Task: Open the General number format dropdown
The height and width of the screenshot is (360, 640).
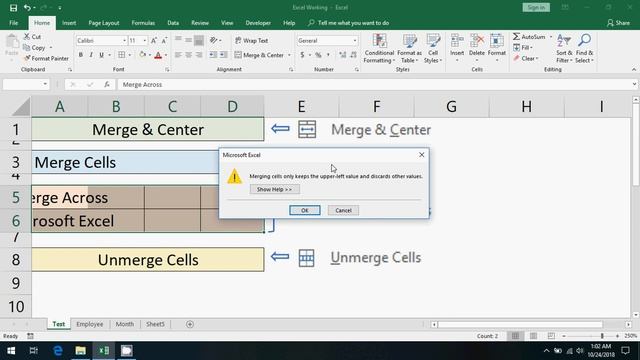Action: click(x=355, y=41)
